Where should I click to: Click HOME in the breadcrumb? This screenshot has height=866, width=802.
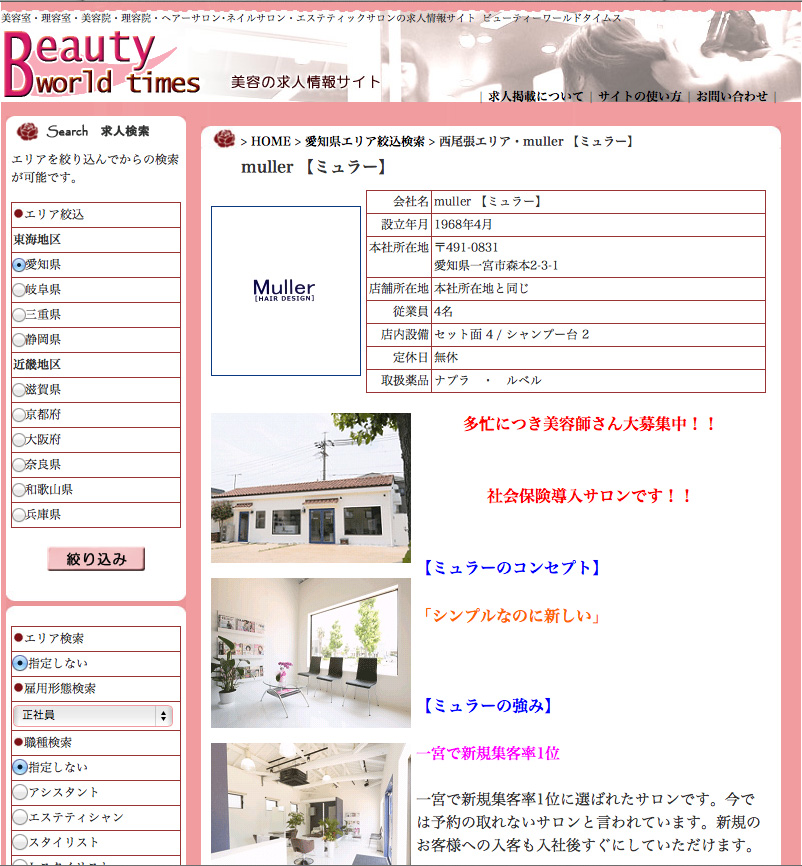pyautogui.click(x=271, y=142)
